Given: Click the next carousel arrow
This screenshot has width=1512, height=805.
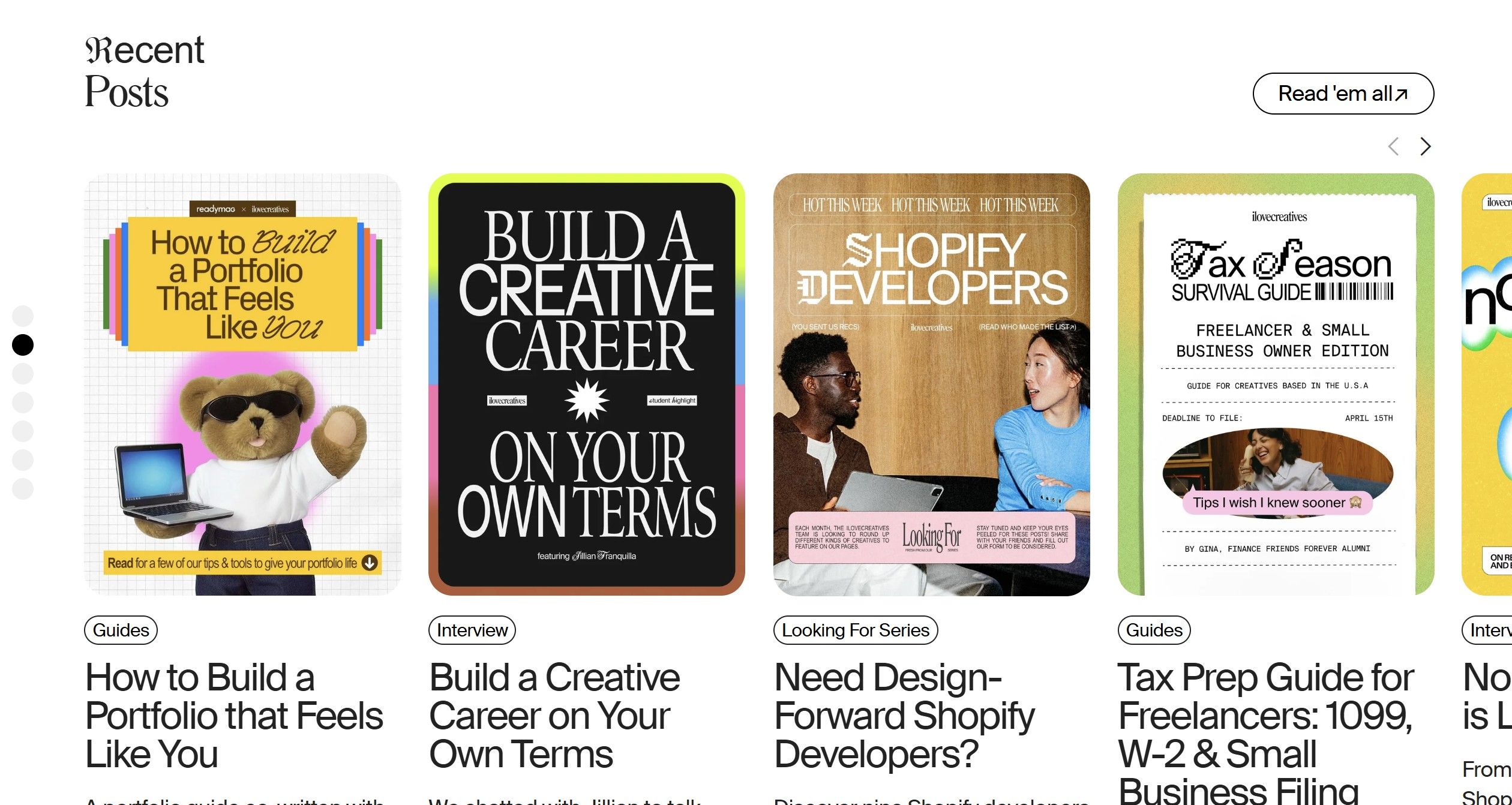Looking at the screenshot, I should (x=1426, y=146).
